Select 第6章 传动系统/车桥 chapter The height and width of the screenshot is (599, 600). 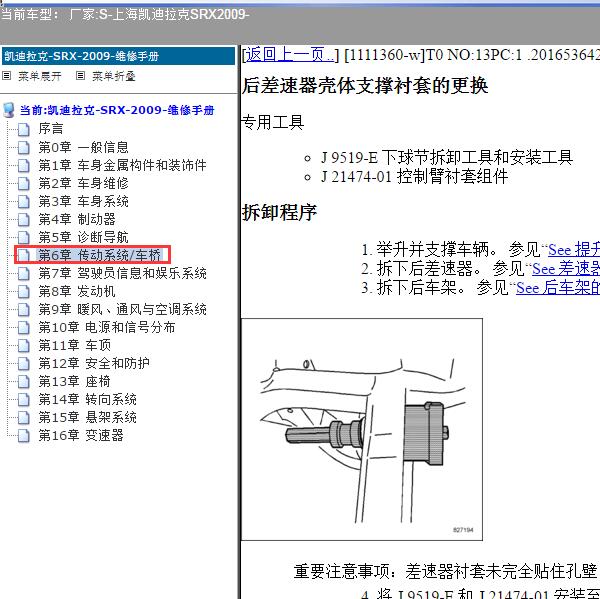coord(99,255)
